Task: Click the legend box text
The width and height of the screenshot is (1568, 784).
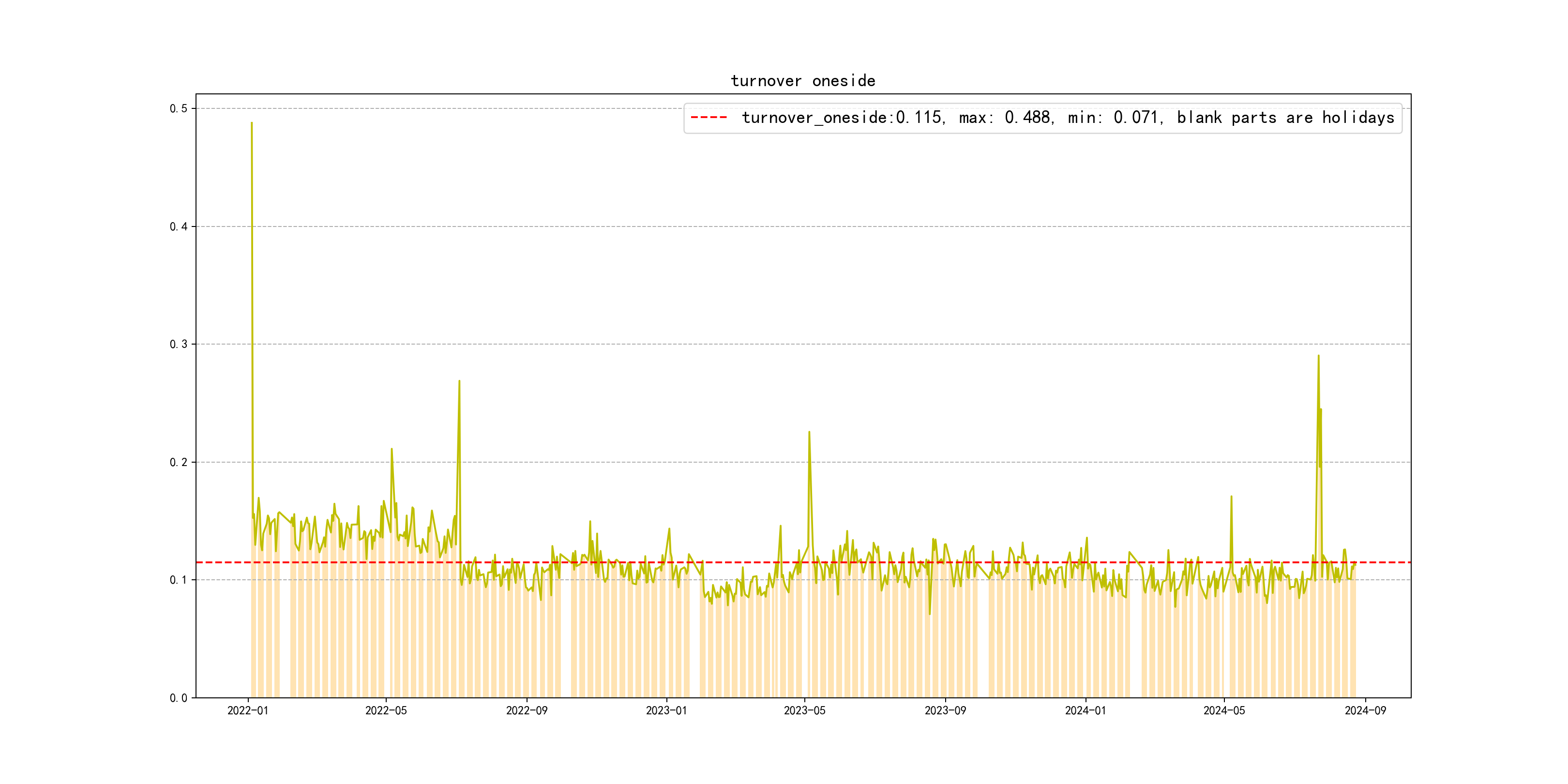Action: [1067, 118]
